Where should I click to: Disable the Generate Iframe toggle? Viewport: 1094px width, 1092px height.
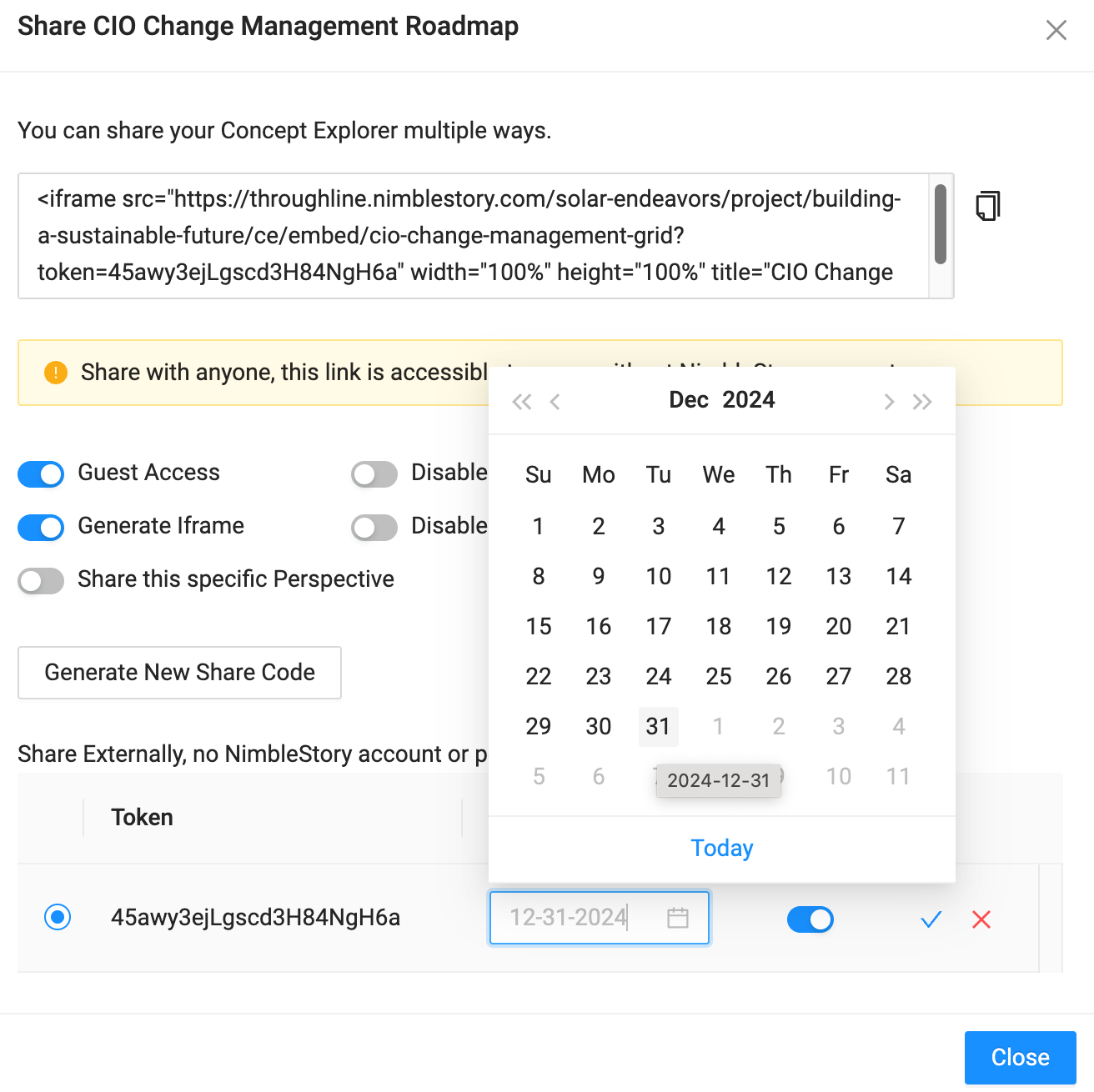[41, 527]
